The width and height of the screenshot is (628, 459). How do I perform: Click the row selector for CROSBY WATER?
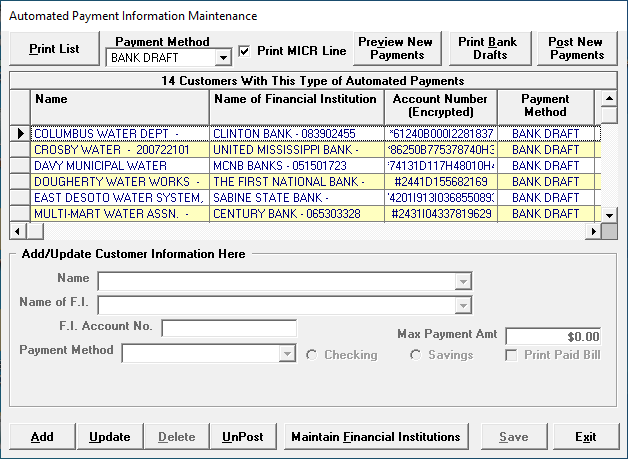20,150
